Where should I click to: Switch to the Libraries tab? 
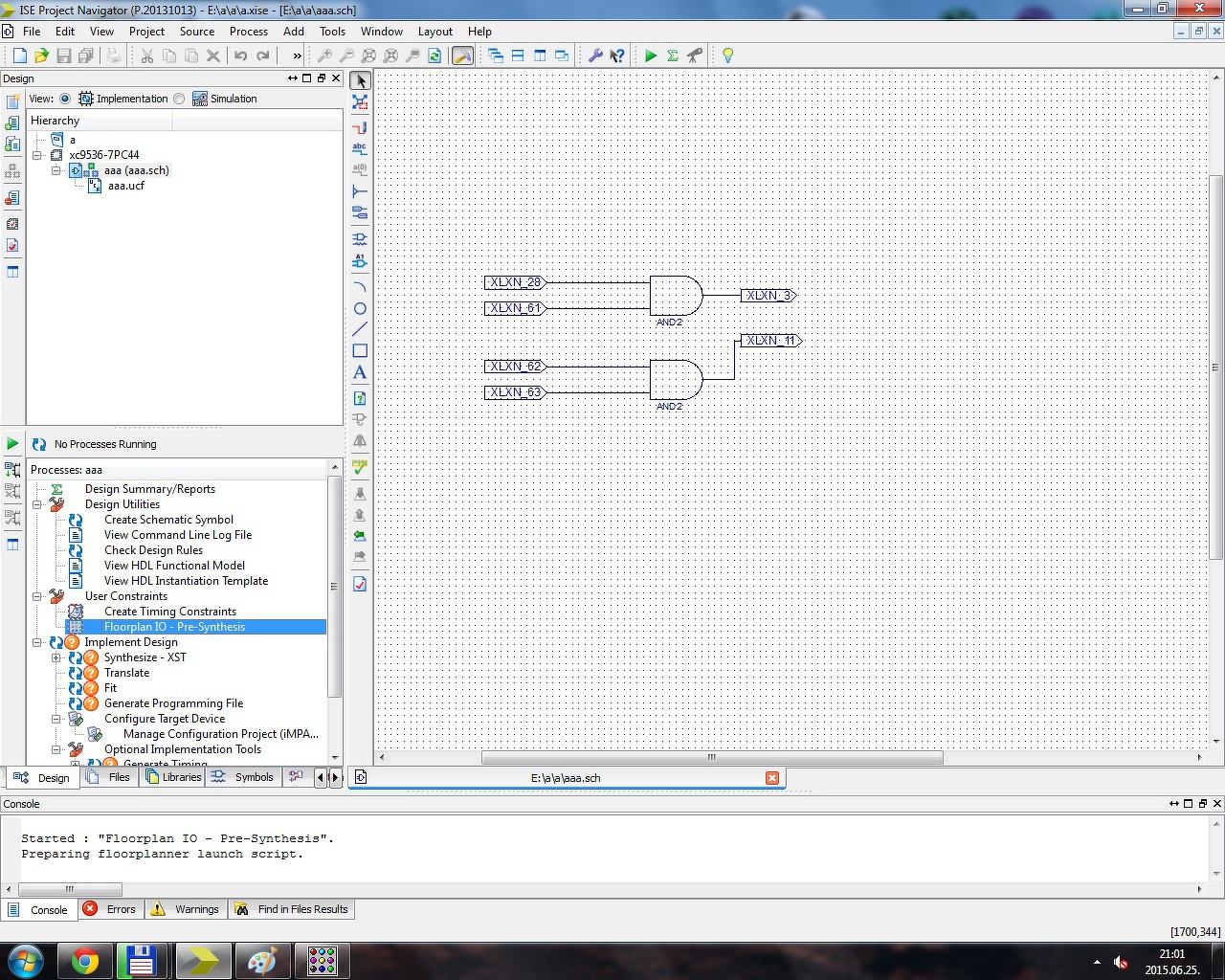pyautogui.click(x=173, y=777)
